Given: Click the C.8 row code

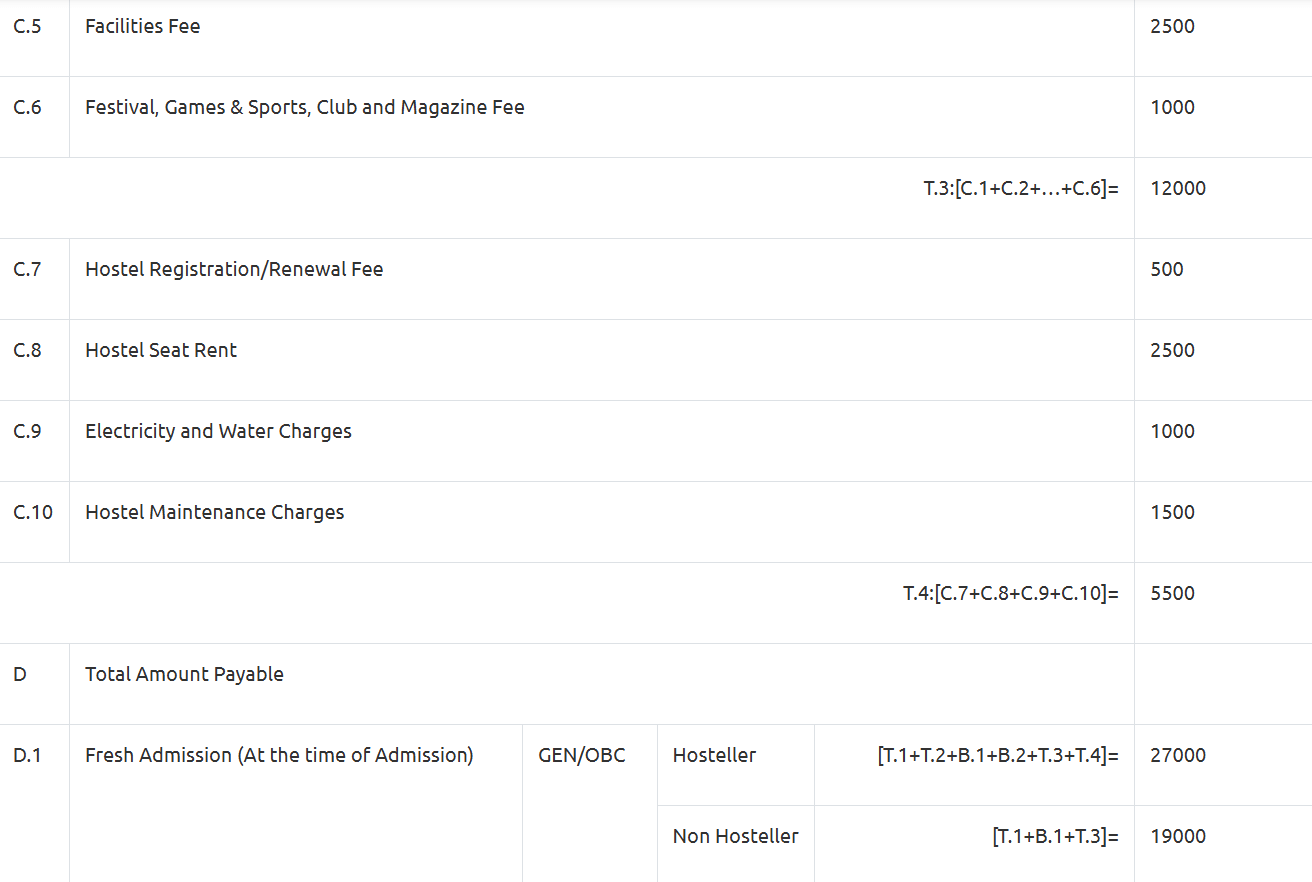Looking at the screenshot, I should click(28, 351).
